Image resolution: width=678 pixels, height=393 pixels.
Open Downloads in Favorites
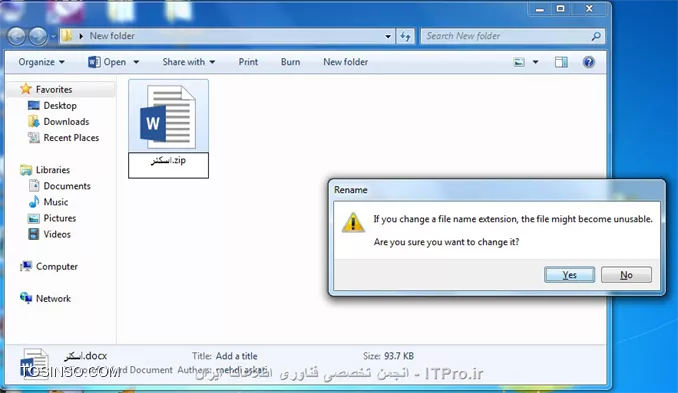pyautogui.click(x=66, y=121)
